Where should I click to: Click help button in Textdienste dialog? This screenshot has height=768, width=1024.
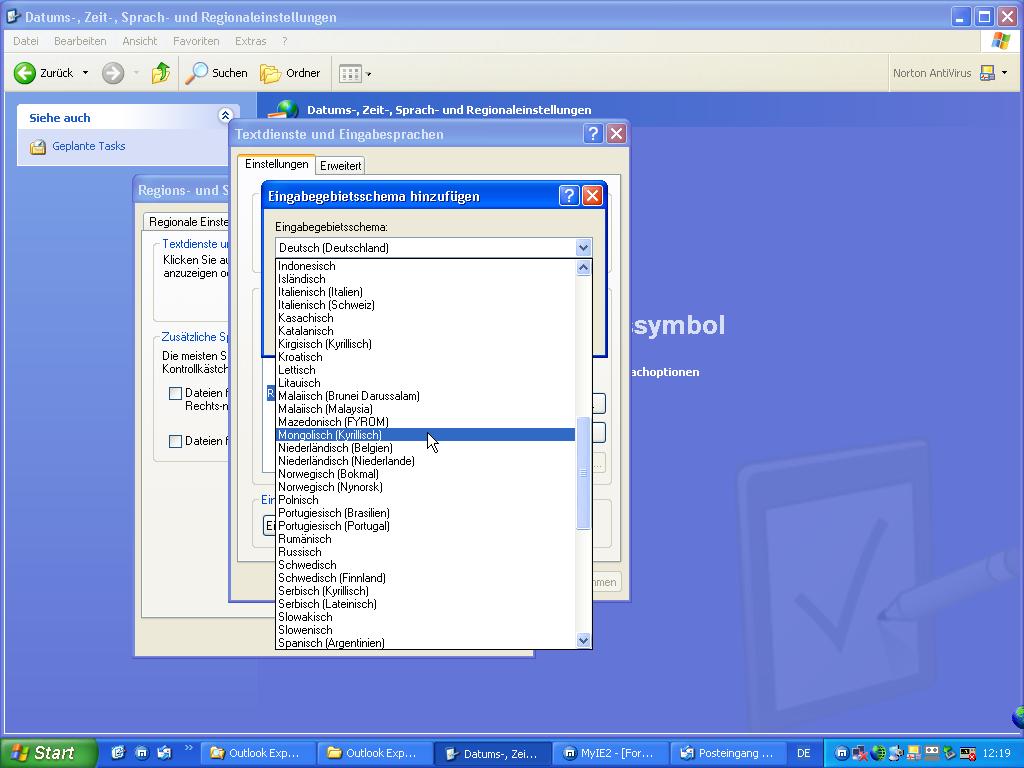point(592,134)
